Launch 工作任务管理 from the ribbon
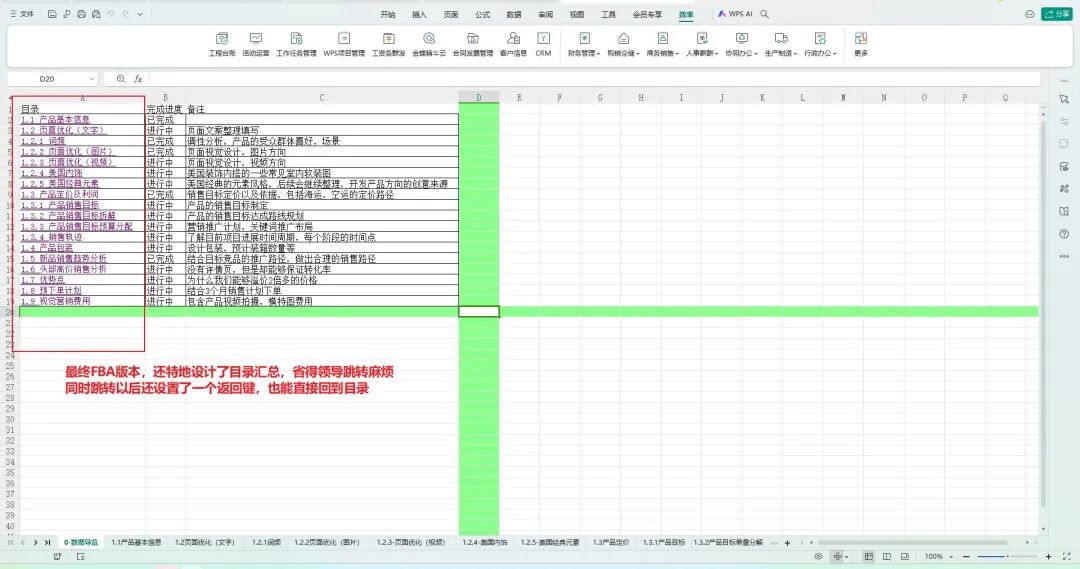Image resolution: width=1080 pixels, height=569 pixels. pos(296,44)
